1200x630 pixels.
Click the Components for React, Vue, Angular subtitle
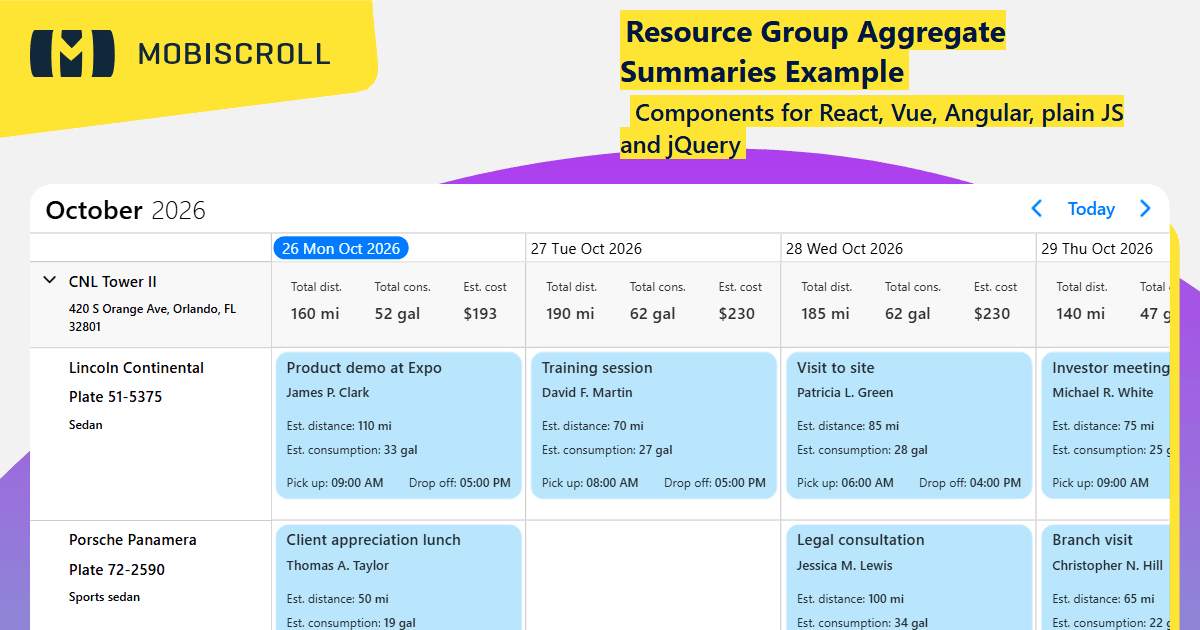tap(872, 128)
